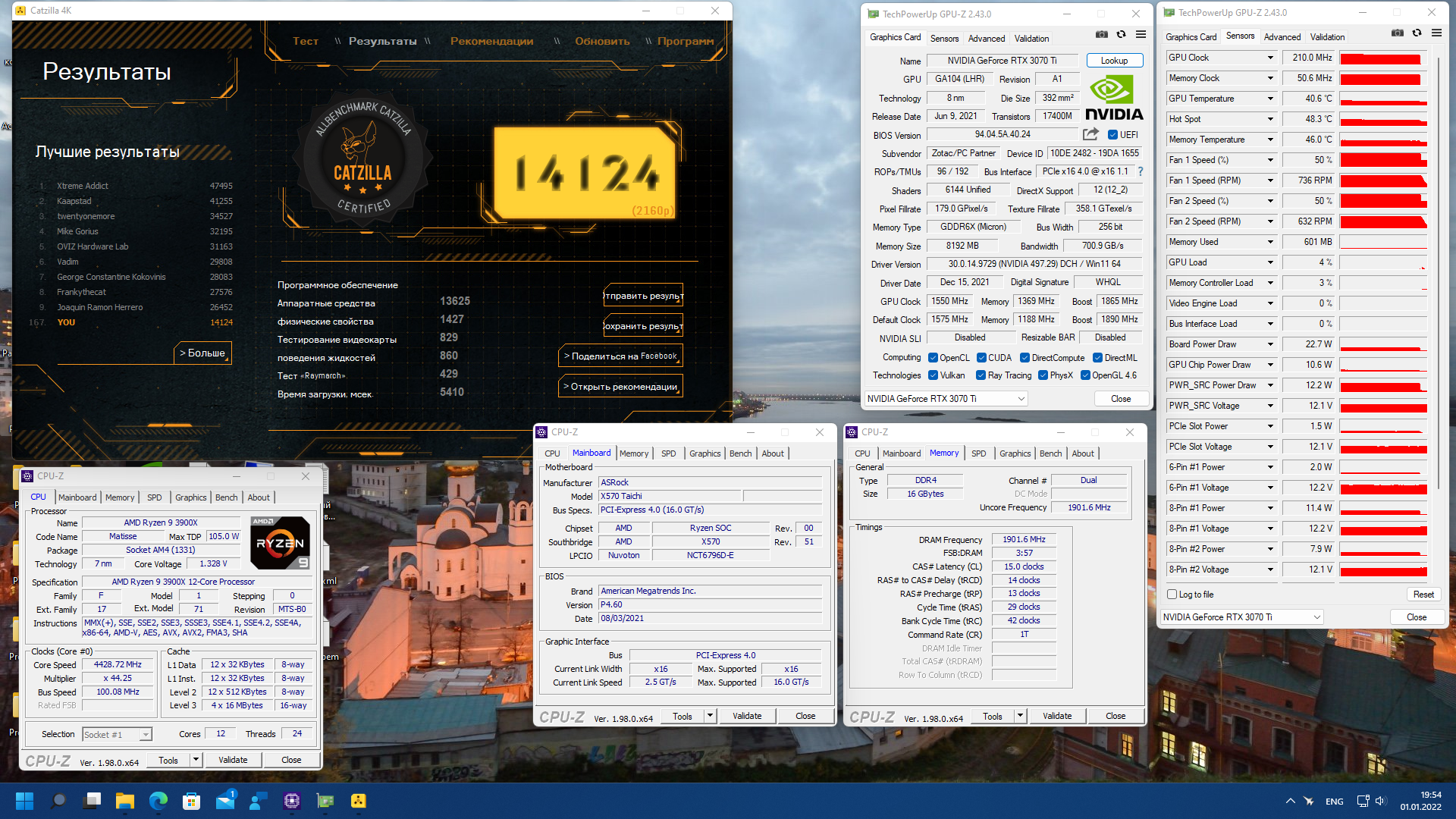Open hamburger menu in GPU-Z Graphics Card window
1456x819 pixels.
[x=1141, y=34]
